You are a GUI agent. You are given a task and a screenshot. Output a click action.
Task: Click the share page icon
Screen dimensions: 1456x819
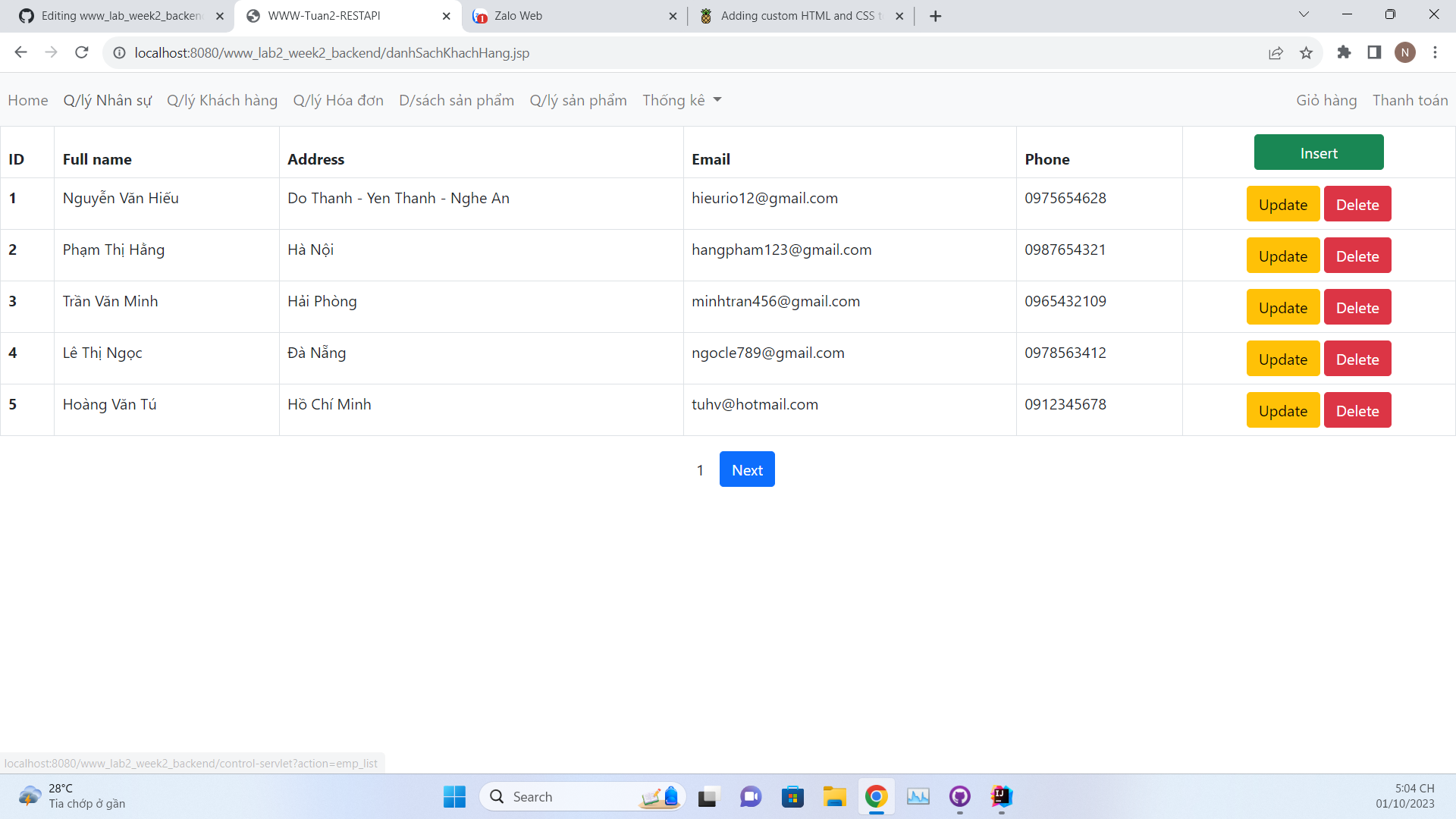coord(1277,52)
